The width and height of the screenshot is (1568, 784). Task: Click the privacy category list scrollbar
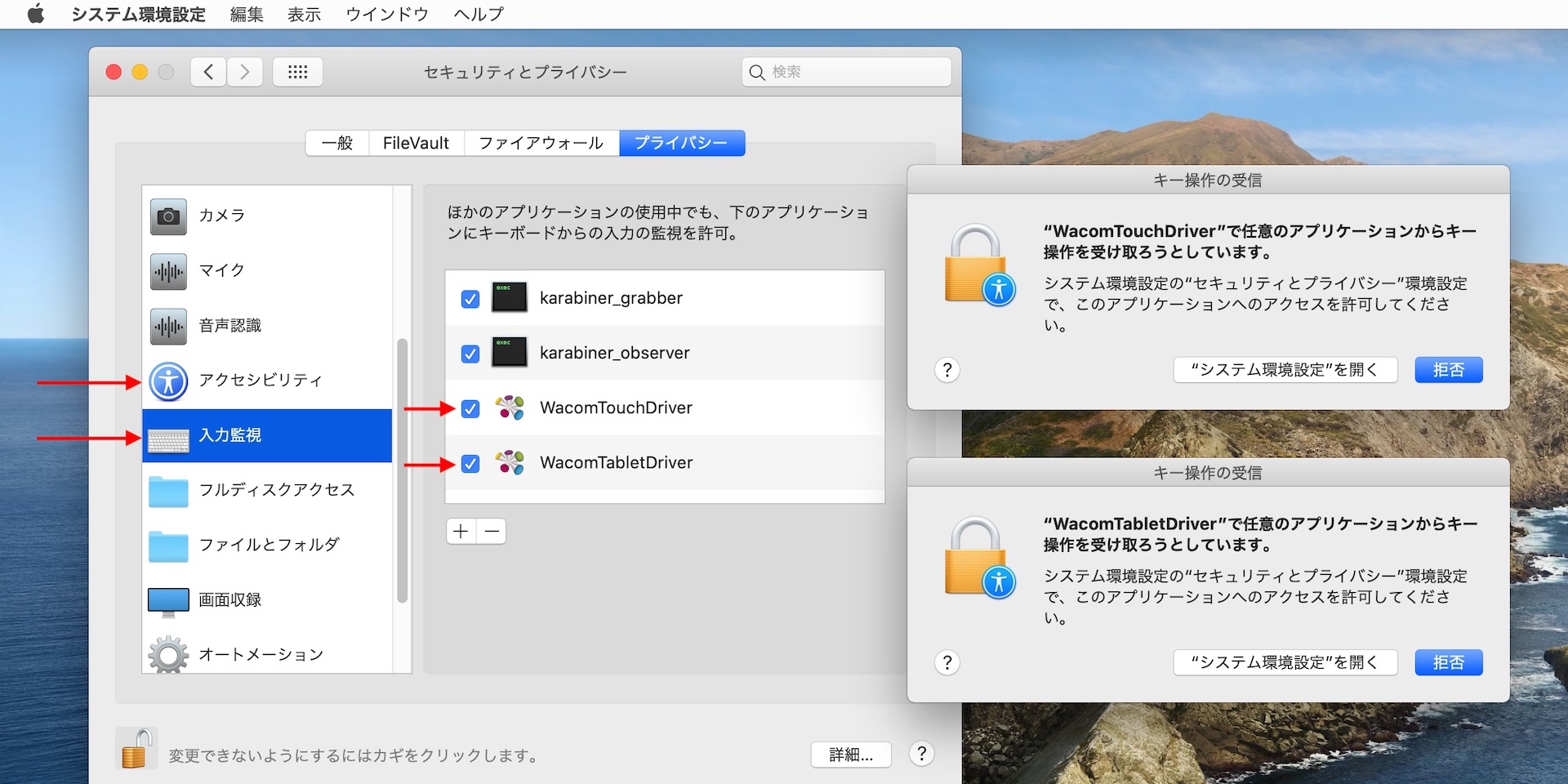coord(402,470)
